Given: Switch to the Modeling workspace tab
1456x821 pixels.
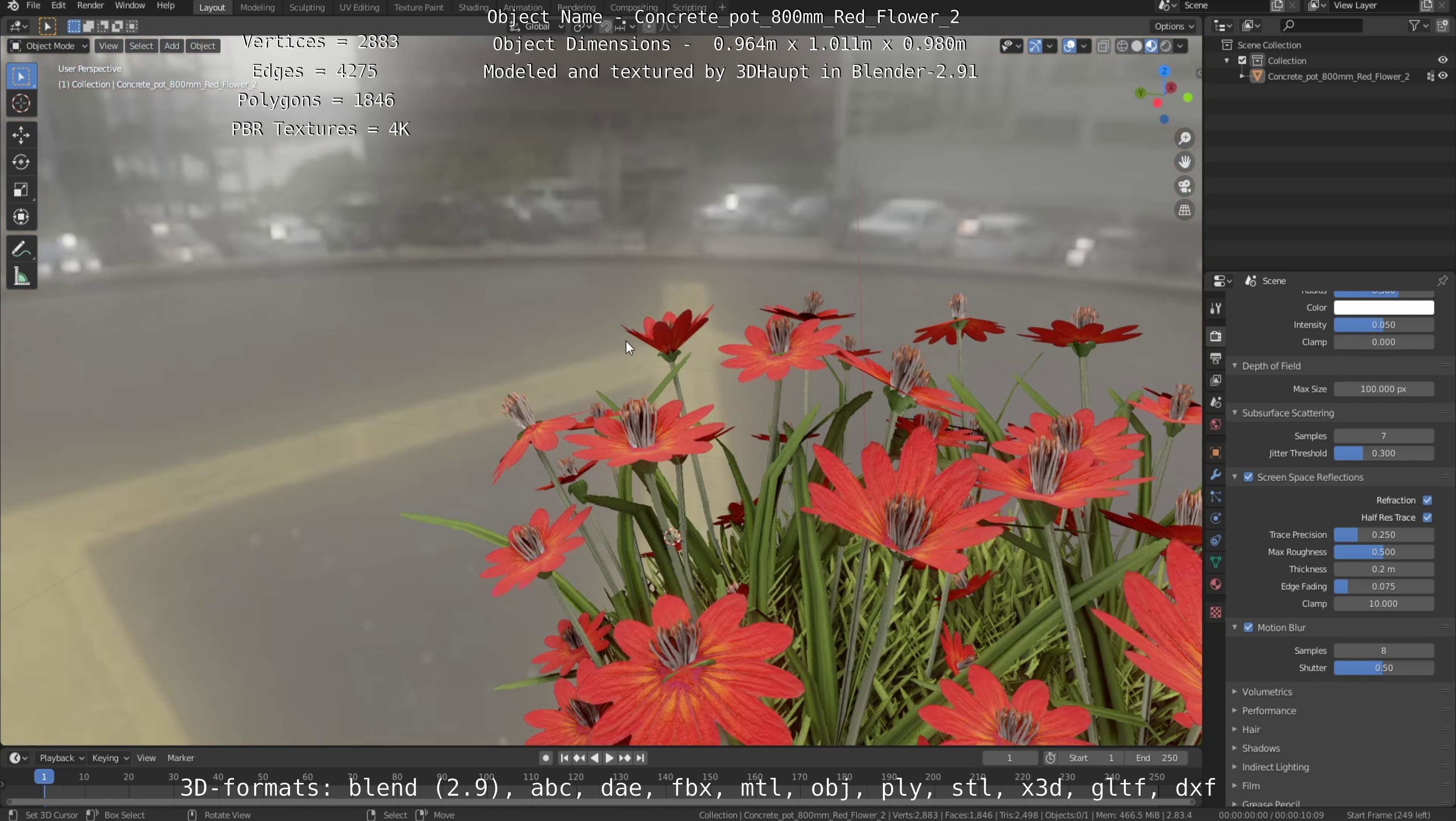Looking at the screenshot, I should click(x=257, y=7).
